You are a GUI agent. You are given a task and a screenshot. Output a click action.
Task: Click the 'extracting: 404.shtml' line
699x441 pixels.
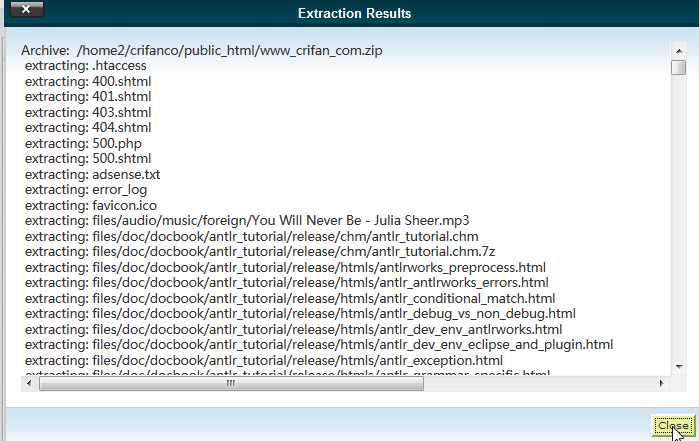click(88, 128)
